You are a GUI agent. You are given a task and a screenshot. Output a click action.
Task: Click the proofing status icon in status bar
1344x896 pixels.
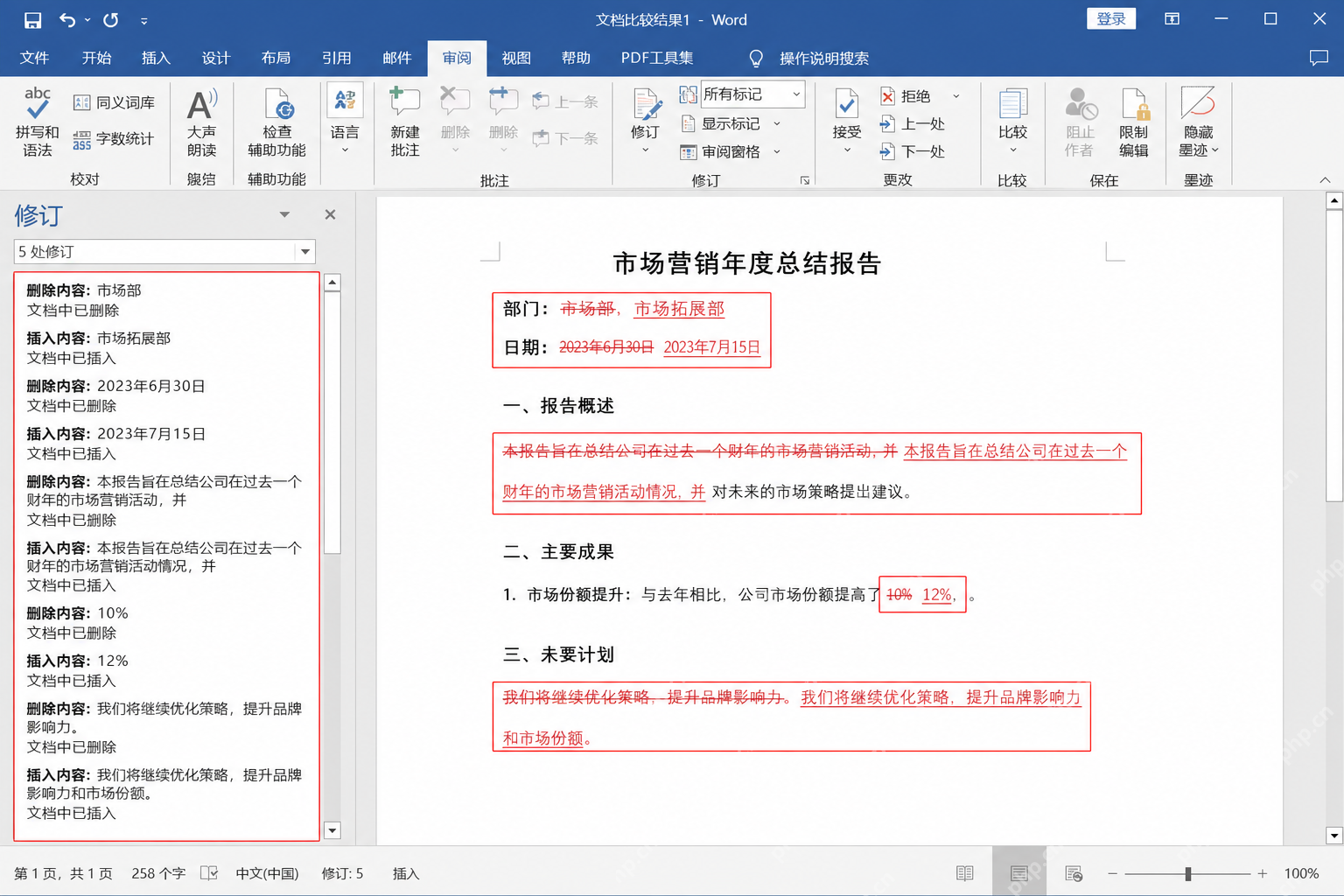tap(209, 873)
